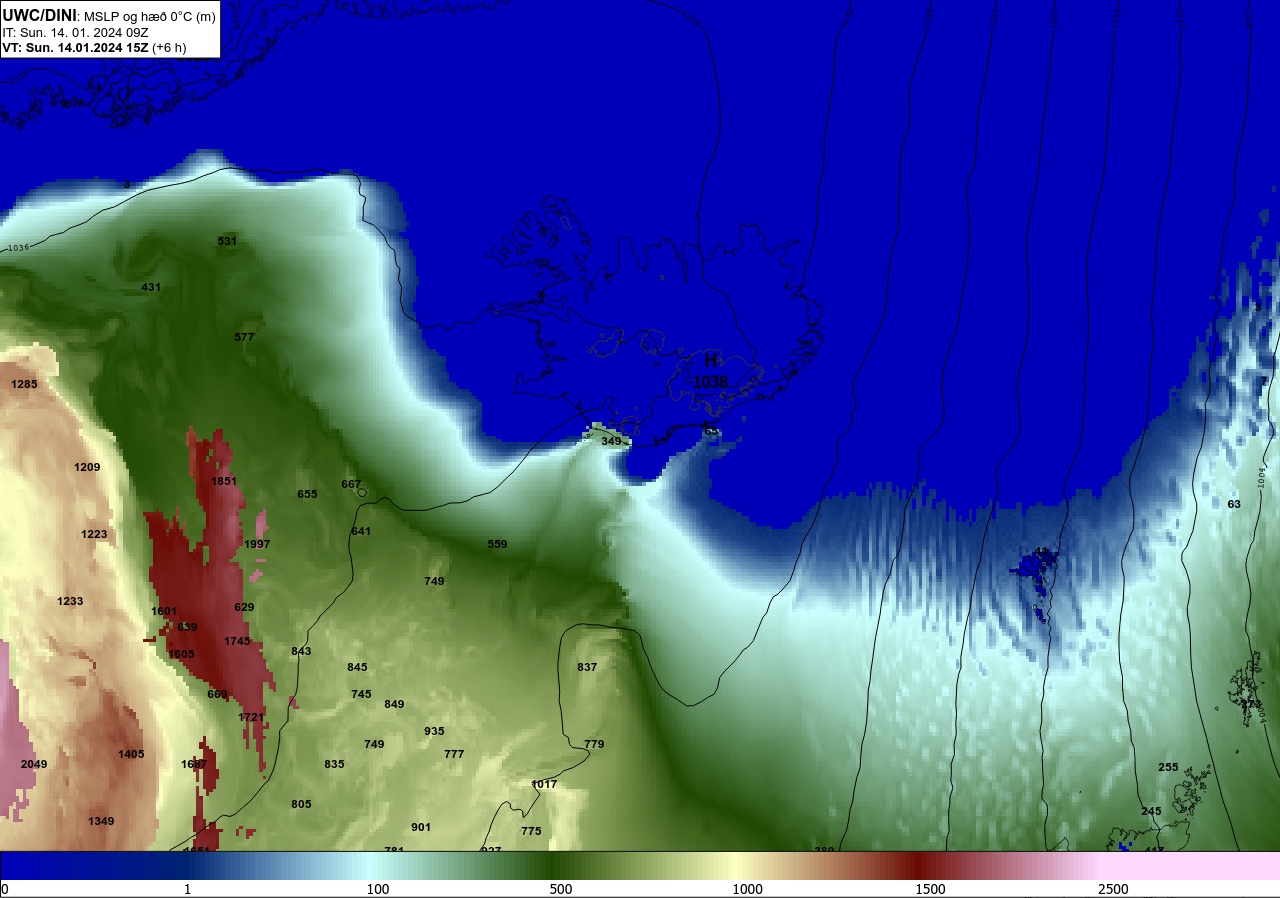This screenshot has height=898, width=1280.
Task: Click the 745 height value
Action: (x=361, y=694)
